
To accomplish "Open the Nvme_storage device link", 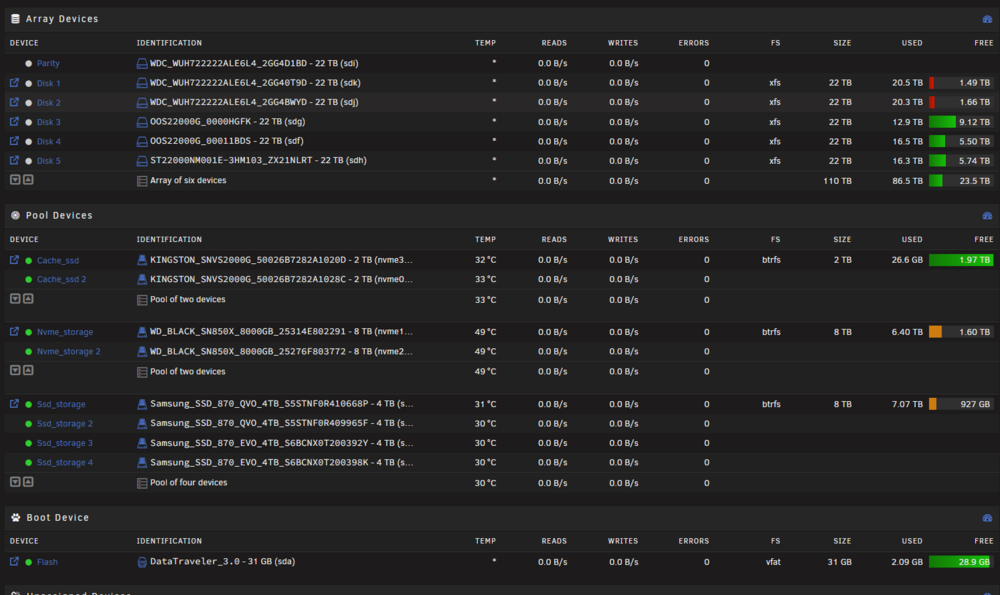I will point(64,332).
